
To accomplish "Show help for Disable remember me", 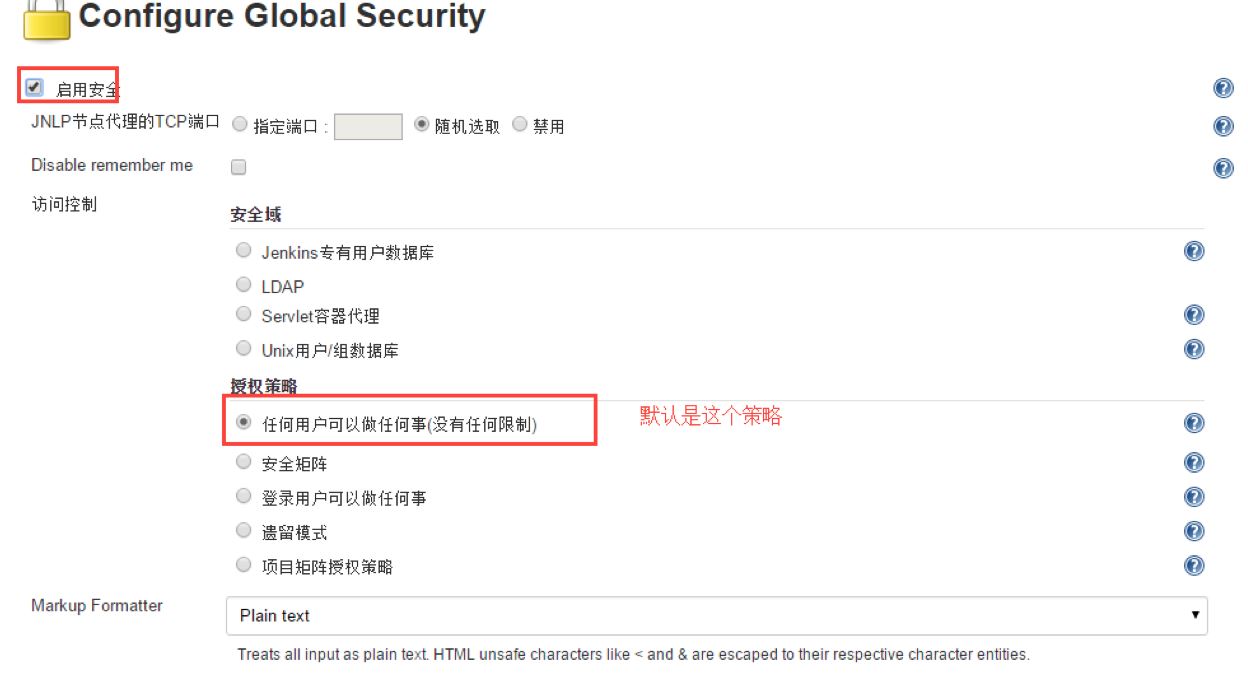I will click(x=1222, y=168).
